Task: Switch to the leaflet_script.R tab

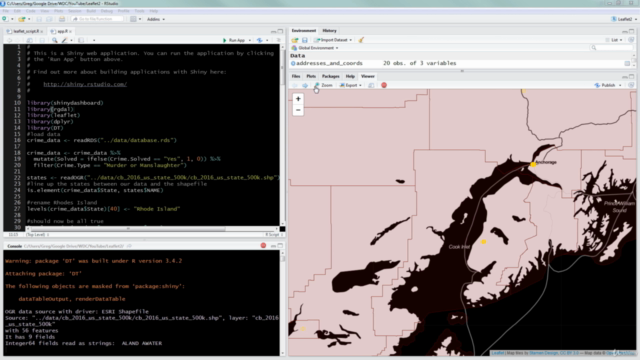Action: (25, 31)
